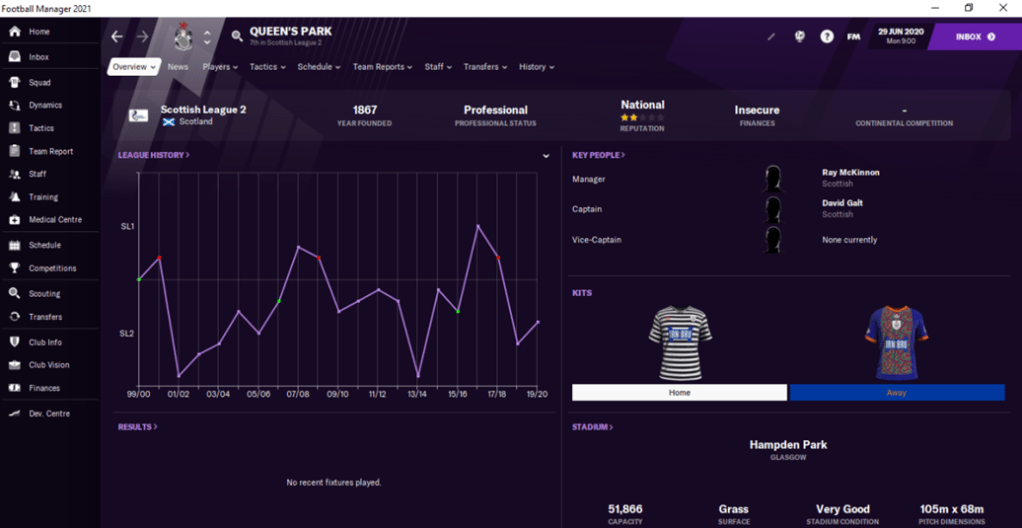Click the search magnifier beside Queen's Park
Screen dimensions: 1022x528
(237, 36)
